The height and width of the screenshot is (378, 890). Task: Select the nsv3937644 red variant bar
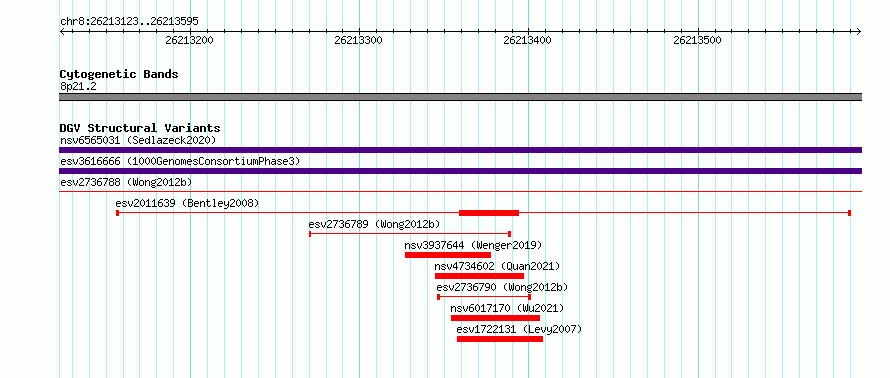448,255
